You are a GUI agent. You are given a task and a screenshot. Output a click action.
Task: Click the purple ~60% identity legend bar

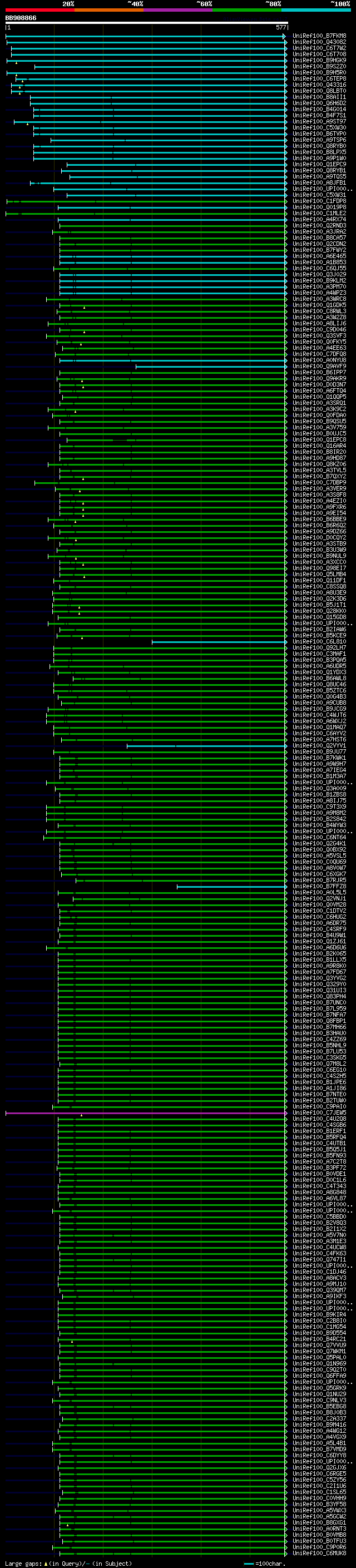point(179,11)
